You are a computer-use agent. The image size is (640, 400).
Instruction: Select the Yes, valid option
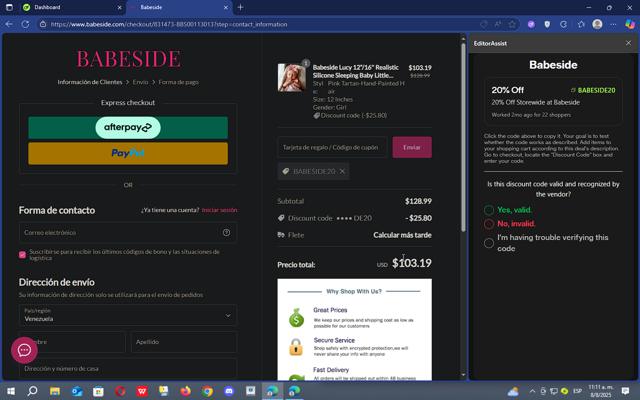(x=489, y=210)
